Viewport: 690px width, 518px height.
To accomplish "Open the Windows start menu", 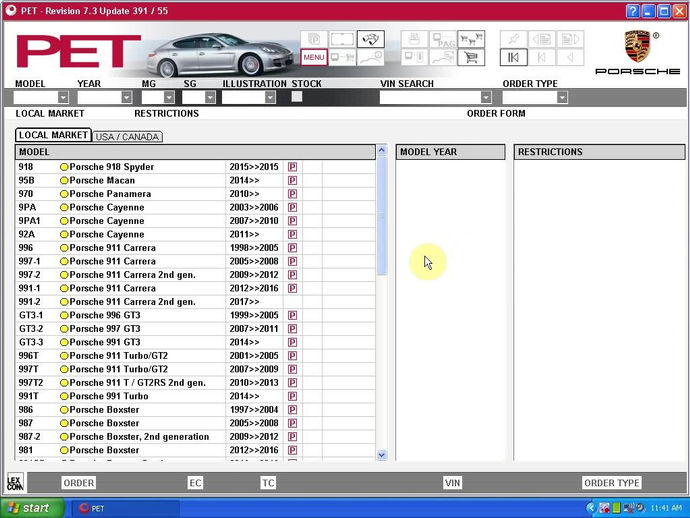I will pos(32,508).
